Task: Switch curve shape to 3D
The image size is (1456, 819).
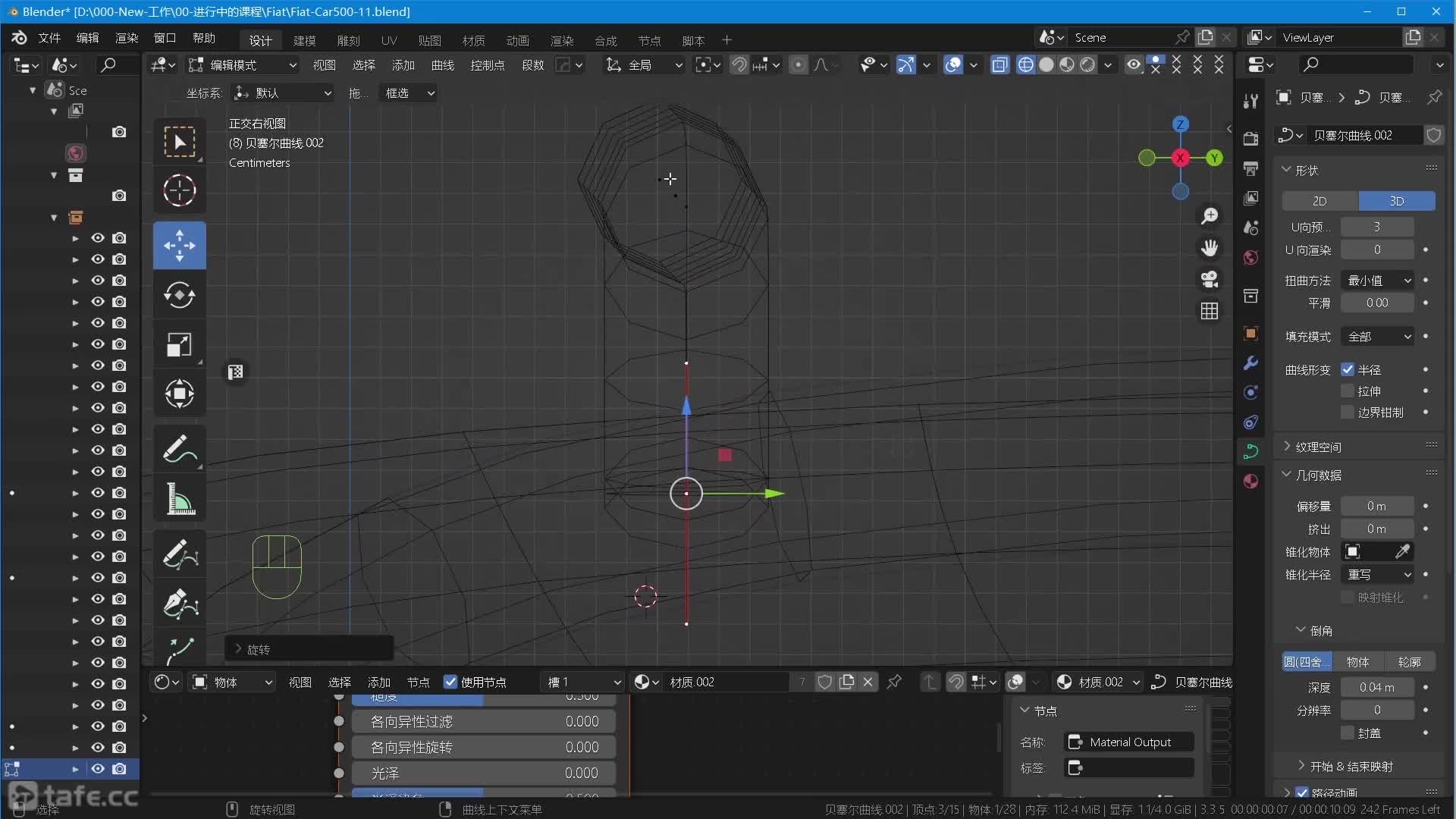Action: click(1397, 201)
